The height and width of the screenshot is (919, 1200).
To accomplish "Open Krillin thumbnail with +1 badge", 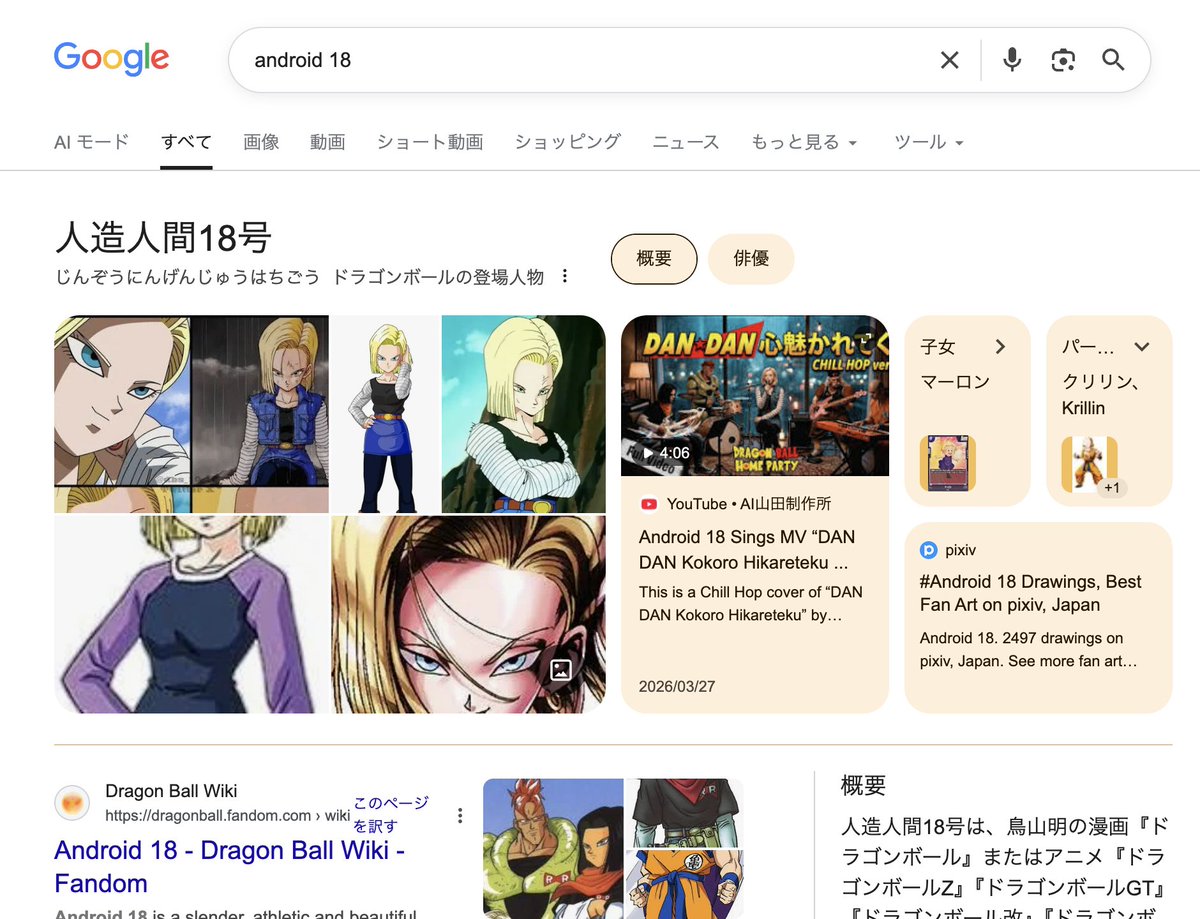I will [1089, 464].
